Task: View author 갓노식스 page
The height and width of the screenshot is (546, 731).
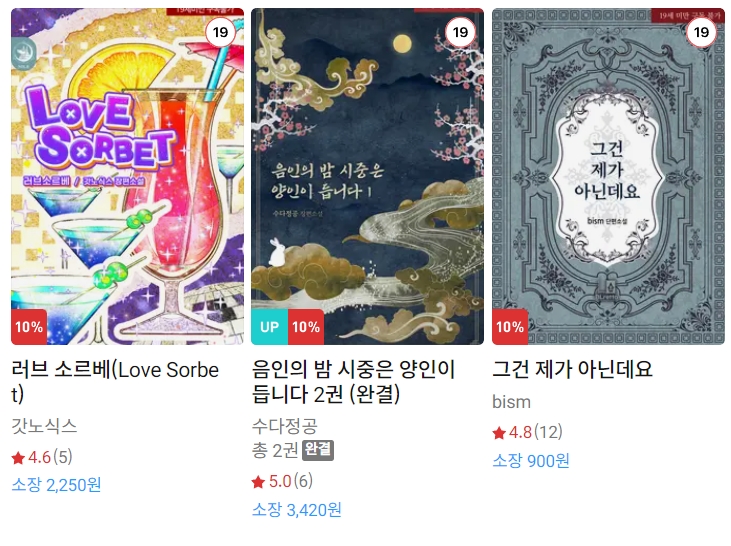Action: (x=44, y=427)
